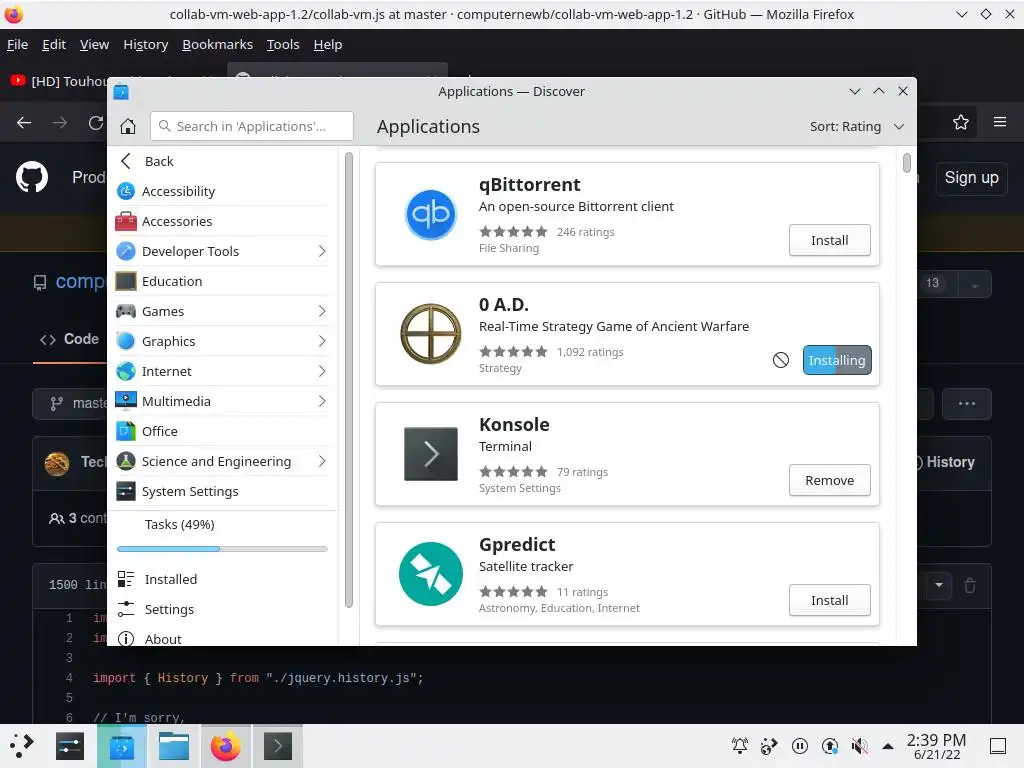Open the Accessibility category
Viewport: 1024px width, 768px height.
[222, 191]
